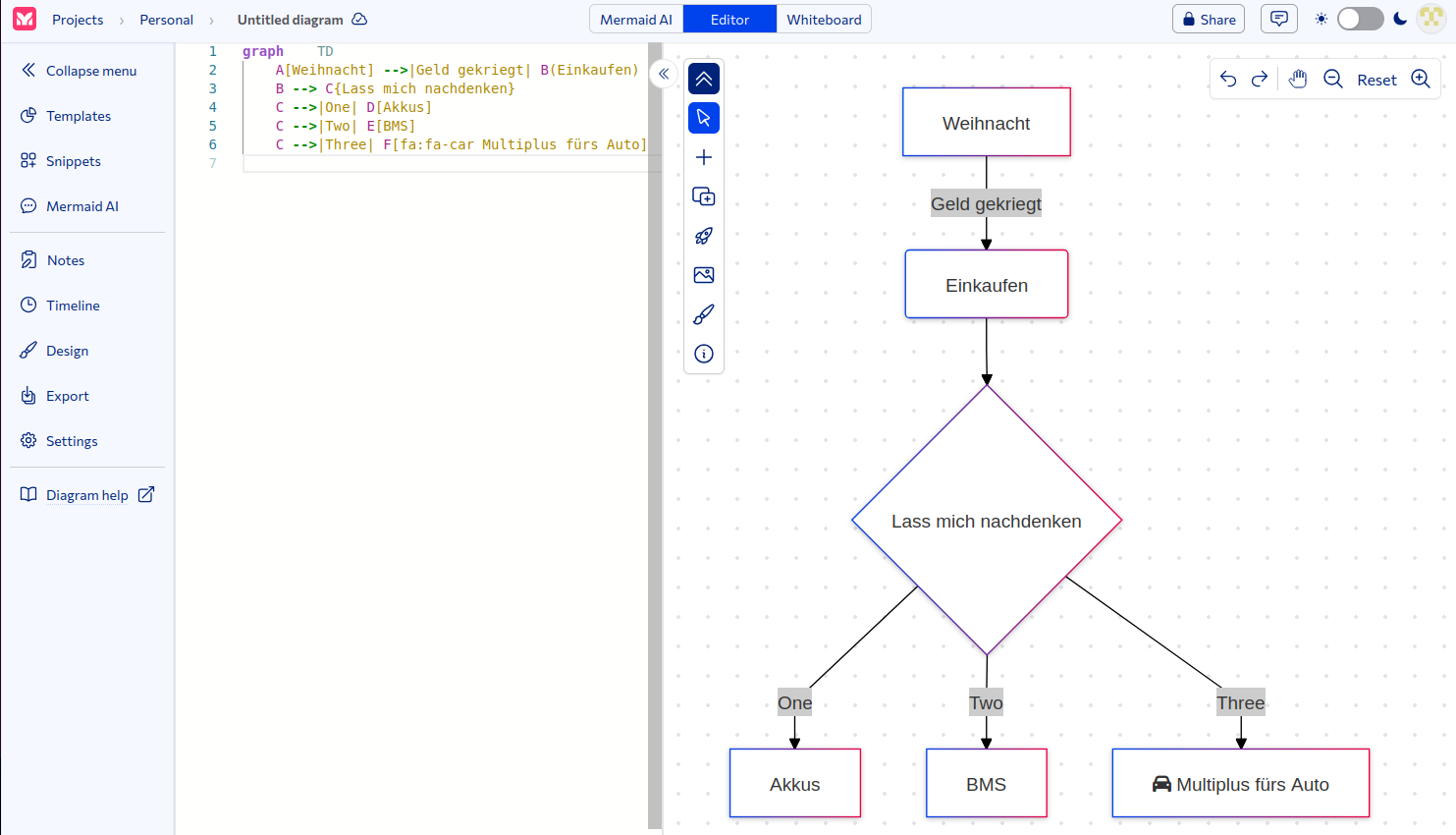Open the image insert tool

pyautogui.click(x=704, y=275)
